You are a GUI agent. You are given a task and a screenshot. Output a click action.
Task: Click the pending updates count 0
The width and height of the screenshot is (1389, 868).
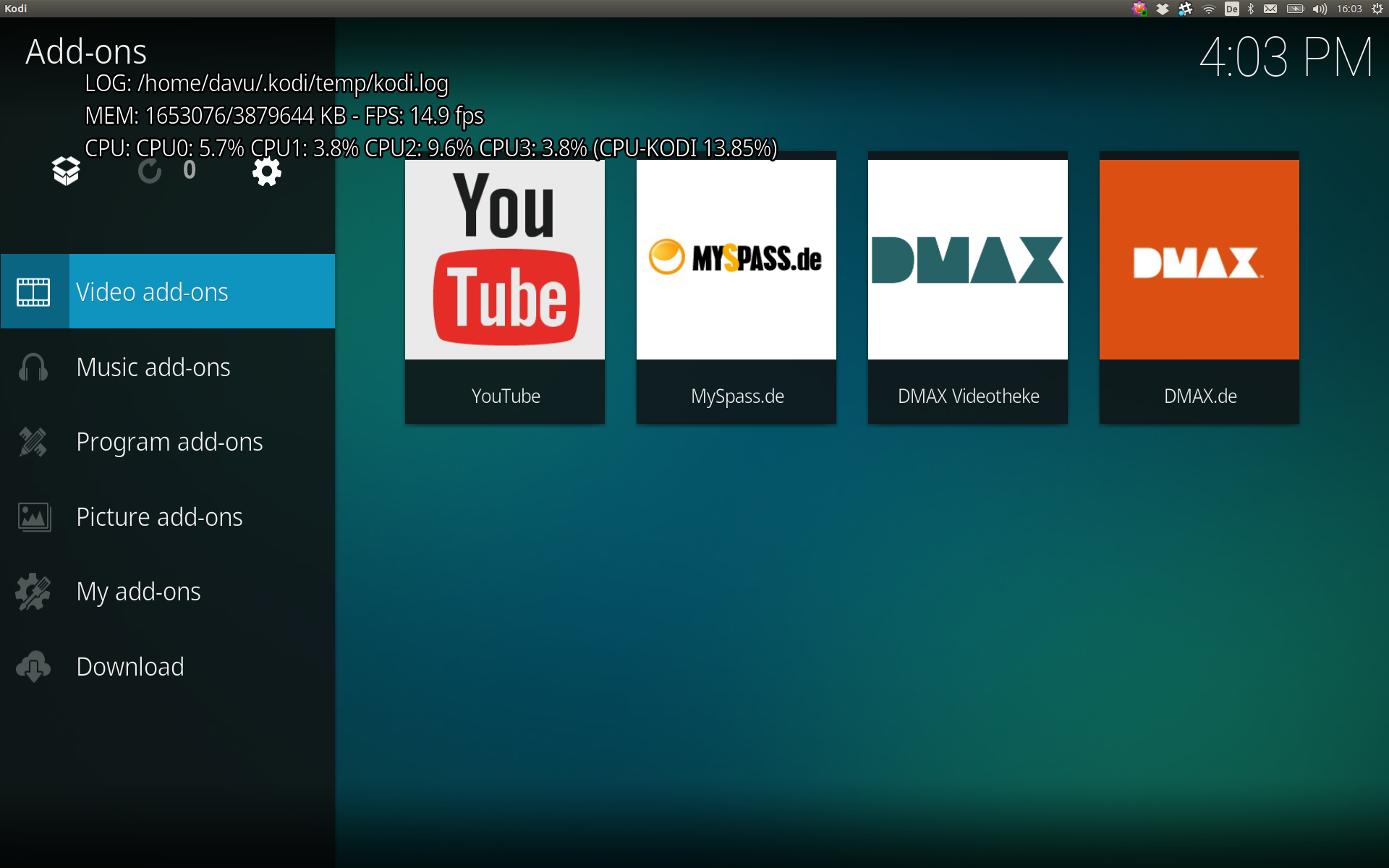(190, 170)
